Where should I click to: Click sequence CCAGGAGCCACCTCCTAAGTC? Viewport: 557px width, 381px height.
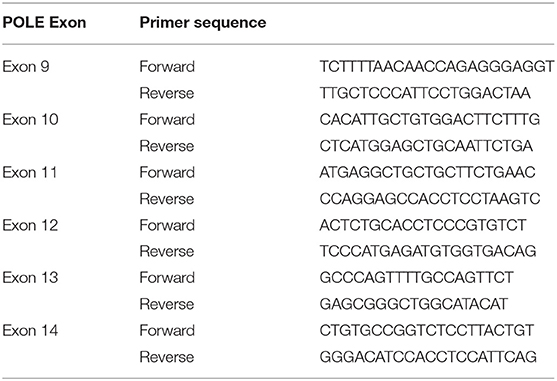tap(430, 199)
